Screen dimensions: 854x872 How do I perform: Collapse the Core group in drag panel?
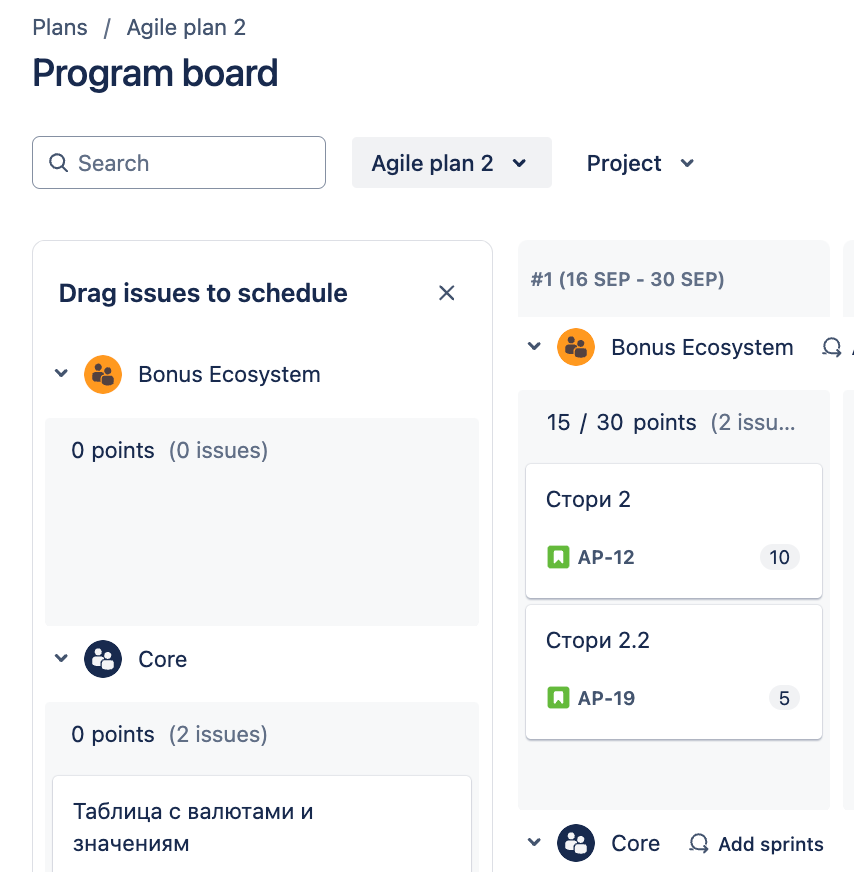coord(61,658)
